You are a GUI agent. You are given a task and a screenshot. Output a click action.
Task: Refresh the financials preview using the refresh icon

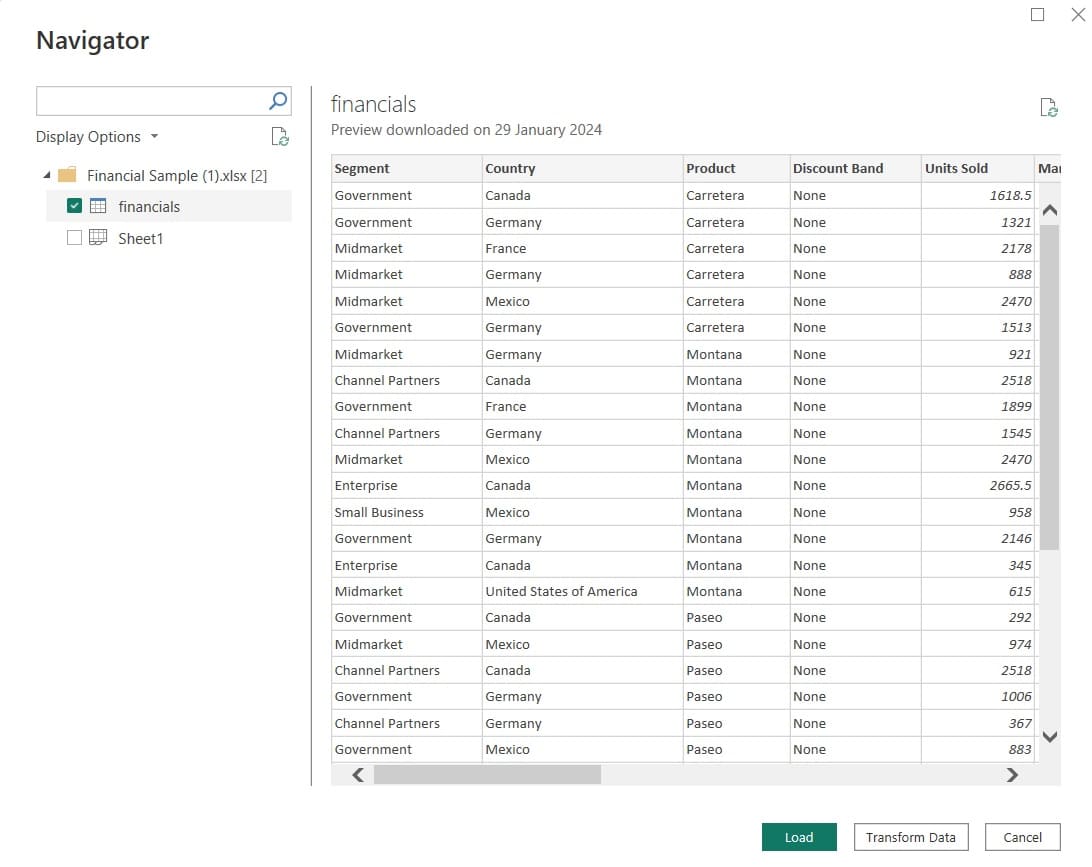pos(1048,106)
